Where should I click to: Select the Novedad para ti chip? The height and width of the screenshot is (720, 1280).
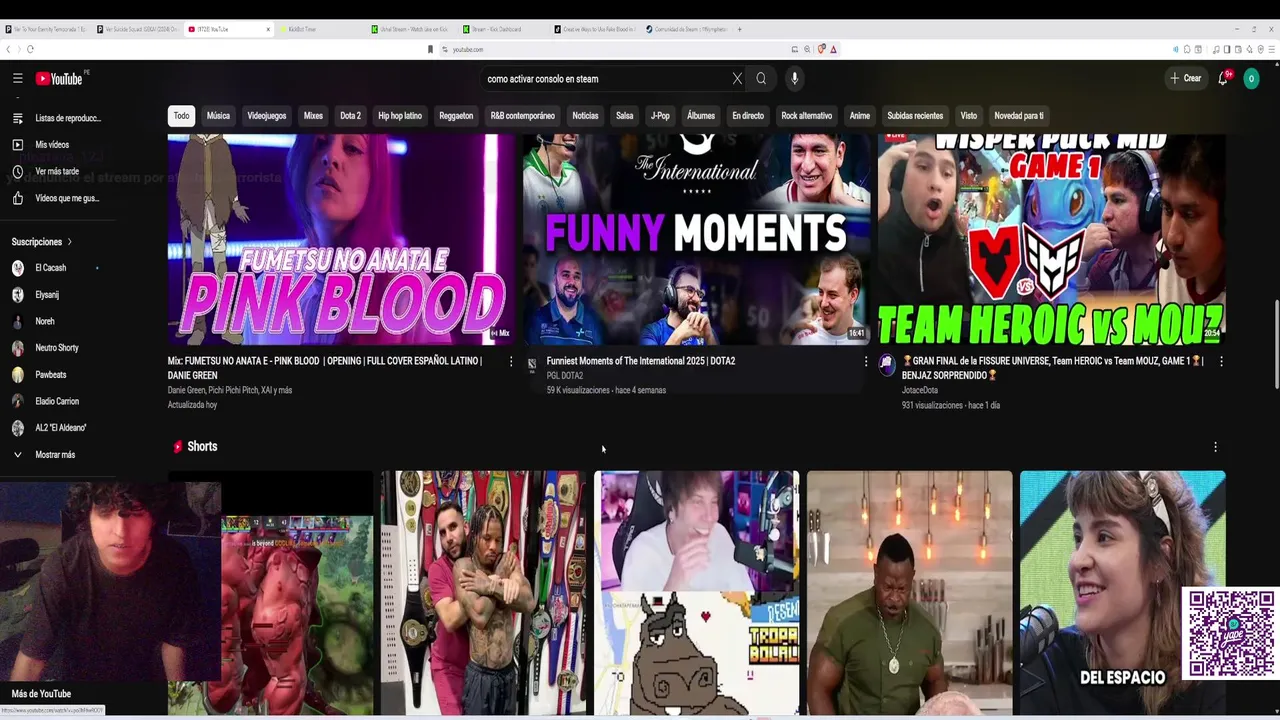click(1019, 116)
